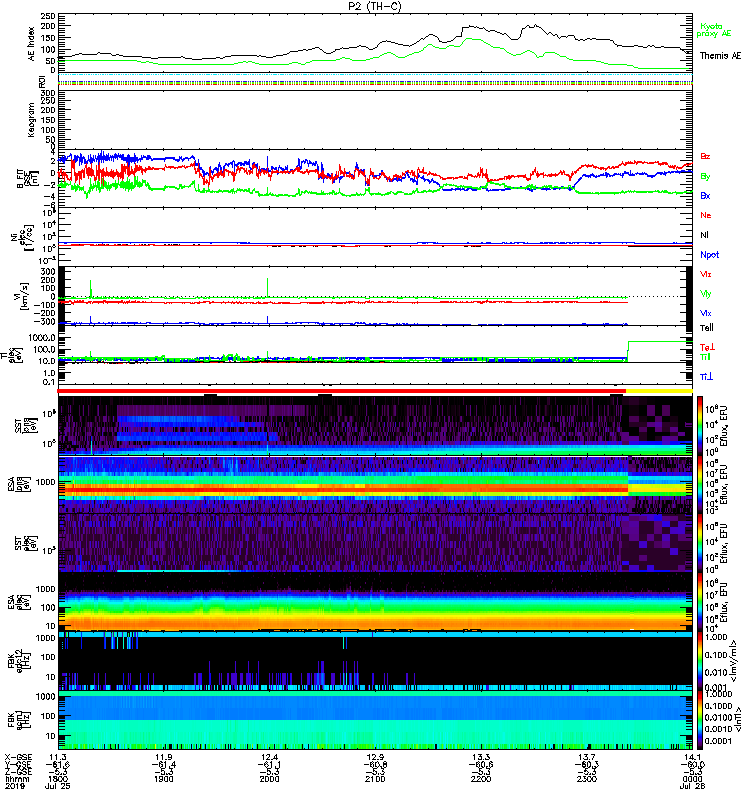Screen dimensions: 750x800
Task: Select the blue Npot legend label
Action: click(x=709, y=255)
